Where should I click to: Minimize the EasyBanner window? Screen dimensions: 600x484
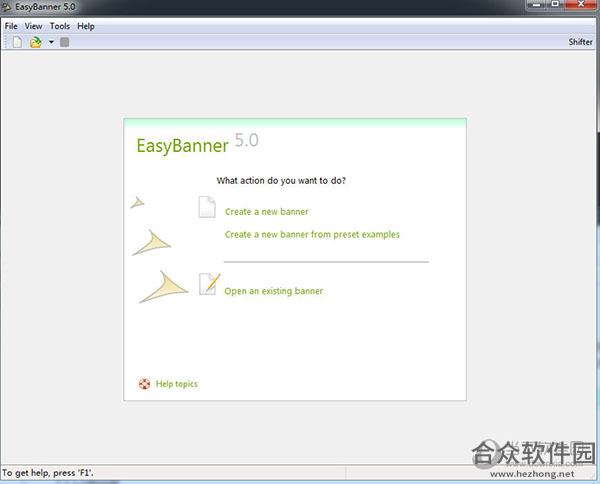(536, 5)
